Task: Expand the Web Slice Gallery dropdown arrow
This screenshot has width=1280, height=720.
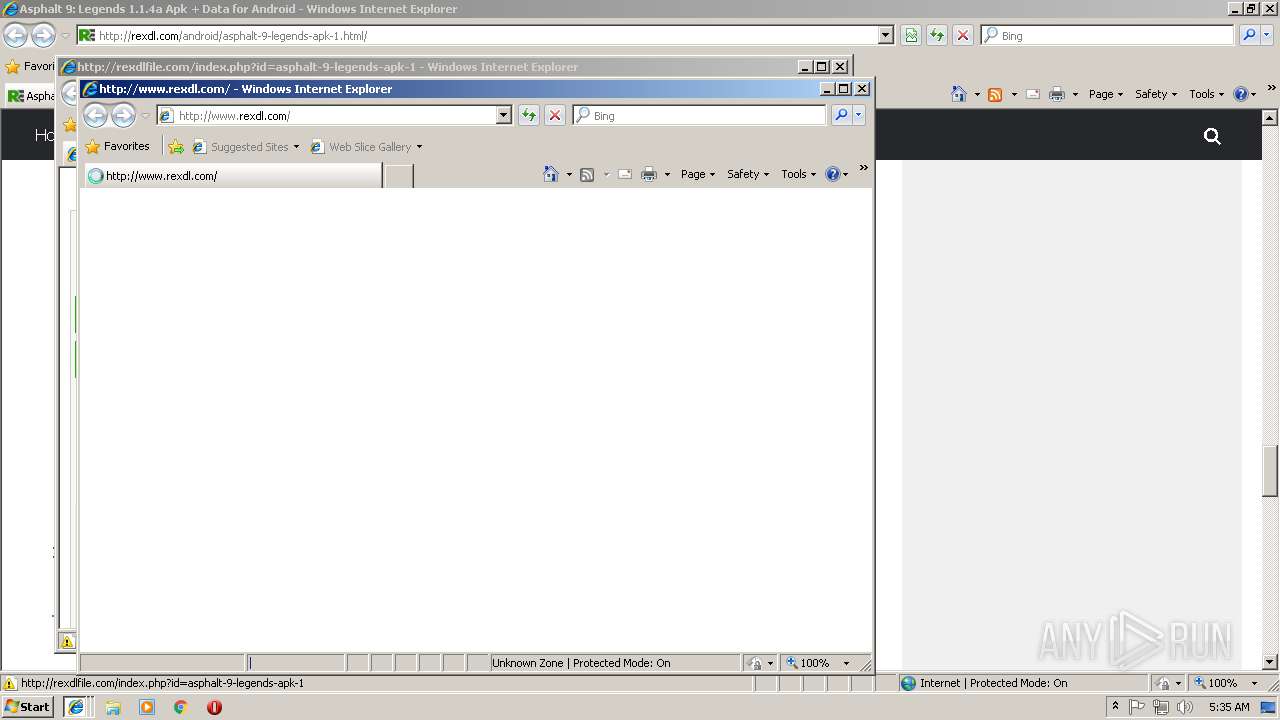Action: pyautogui.click(x=419, y=147)
